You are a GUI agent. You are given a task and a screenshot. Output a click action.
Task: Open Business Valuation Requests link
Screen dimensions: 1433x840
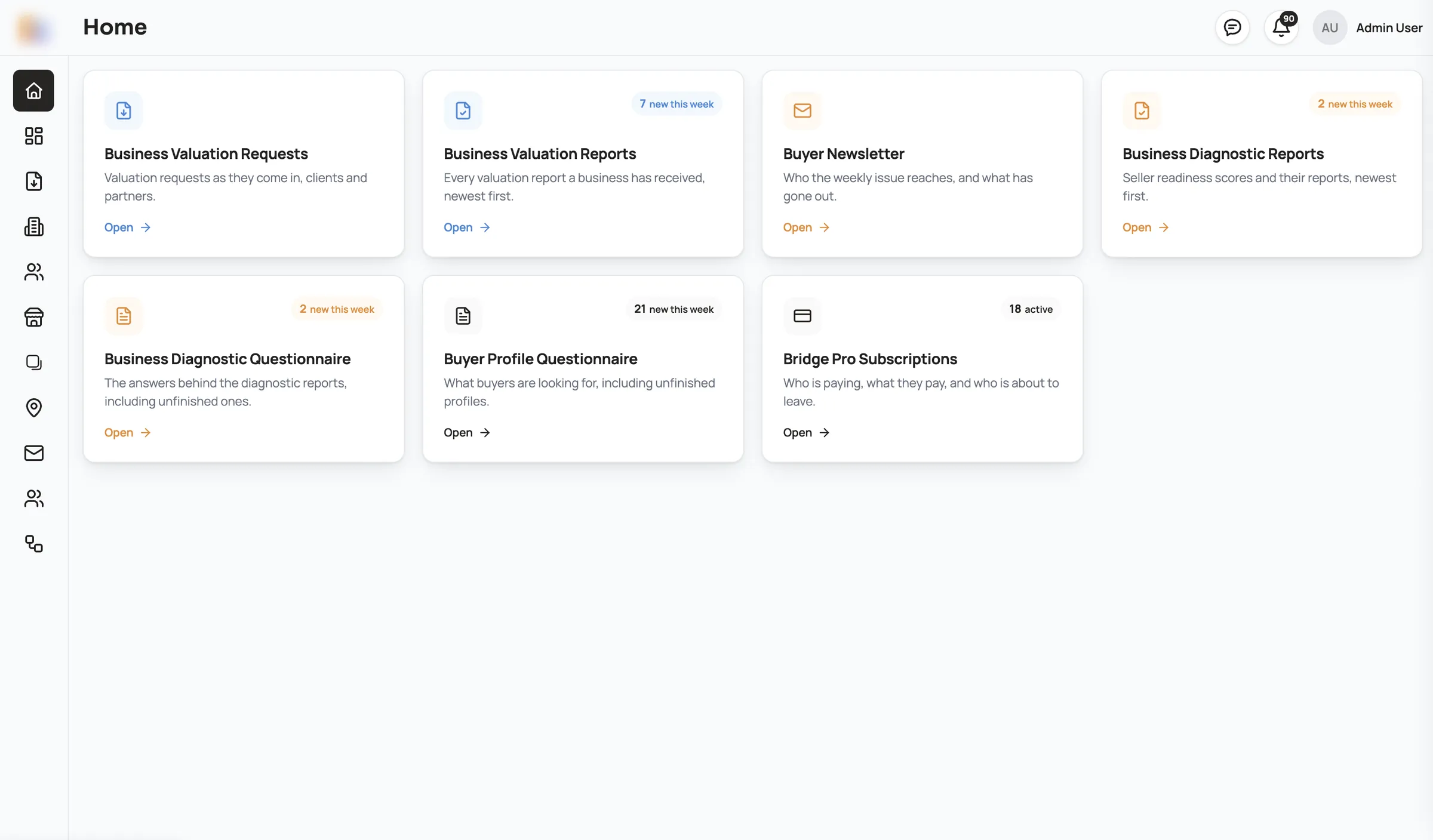click(x=128, y=227)
